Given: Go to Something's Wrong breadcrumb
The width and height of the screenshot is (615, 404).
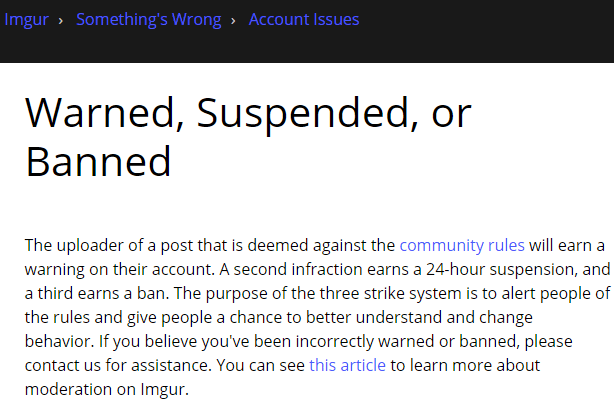Looking at the screenshot, I should click(149, 20).
